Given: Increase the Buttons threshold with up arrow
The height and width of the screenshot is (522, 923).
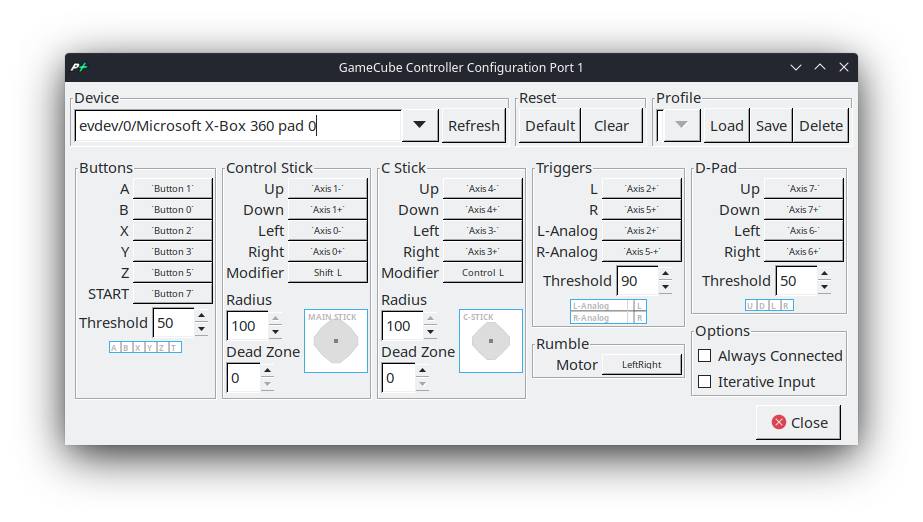Looking at the screenshot, I should [x=201, y=317].
